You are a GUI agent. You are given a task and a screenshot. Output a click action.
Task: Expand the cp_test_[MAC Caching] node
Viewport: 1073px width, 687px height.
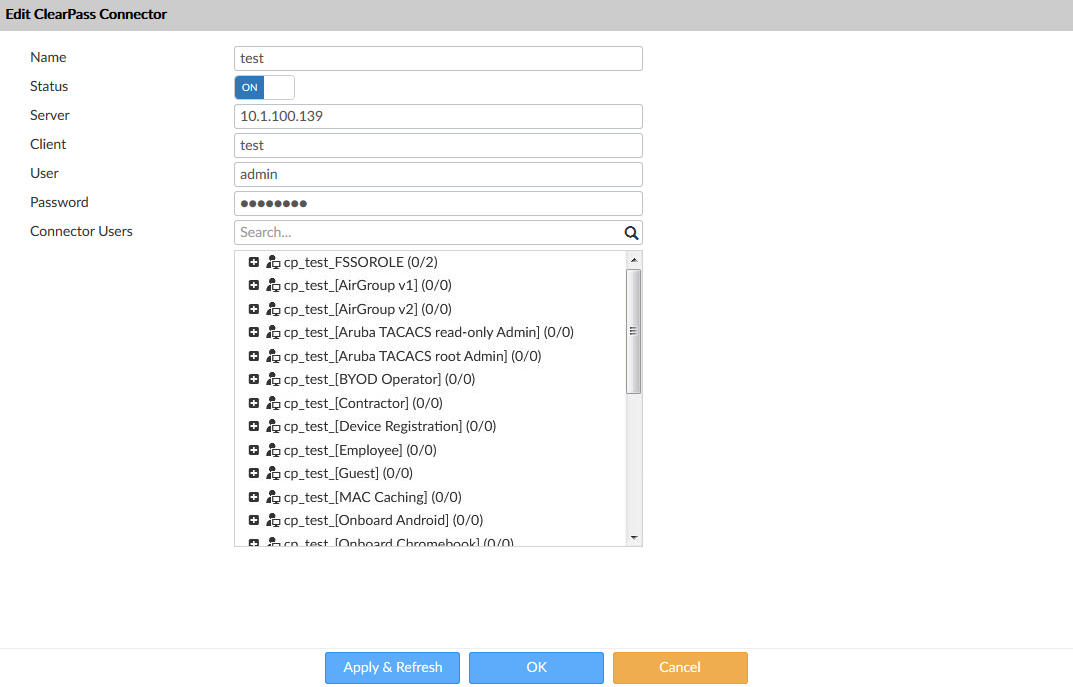(254, 497)
